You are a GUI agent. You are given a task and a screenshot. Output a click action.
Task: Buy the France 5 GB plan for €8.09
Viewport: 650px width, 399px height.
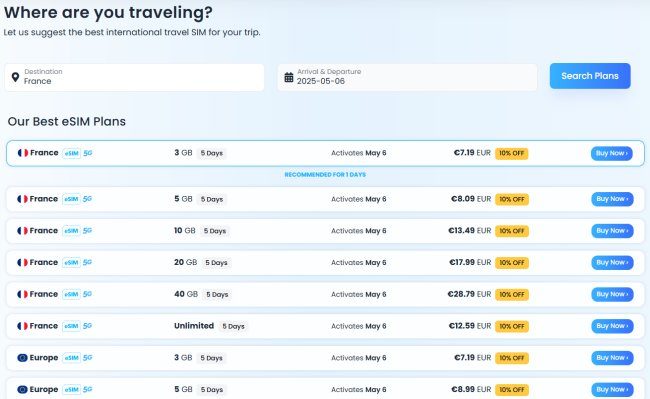612,199
